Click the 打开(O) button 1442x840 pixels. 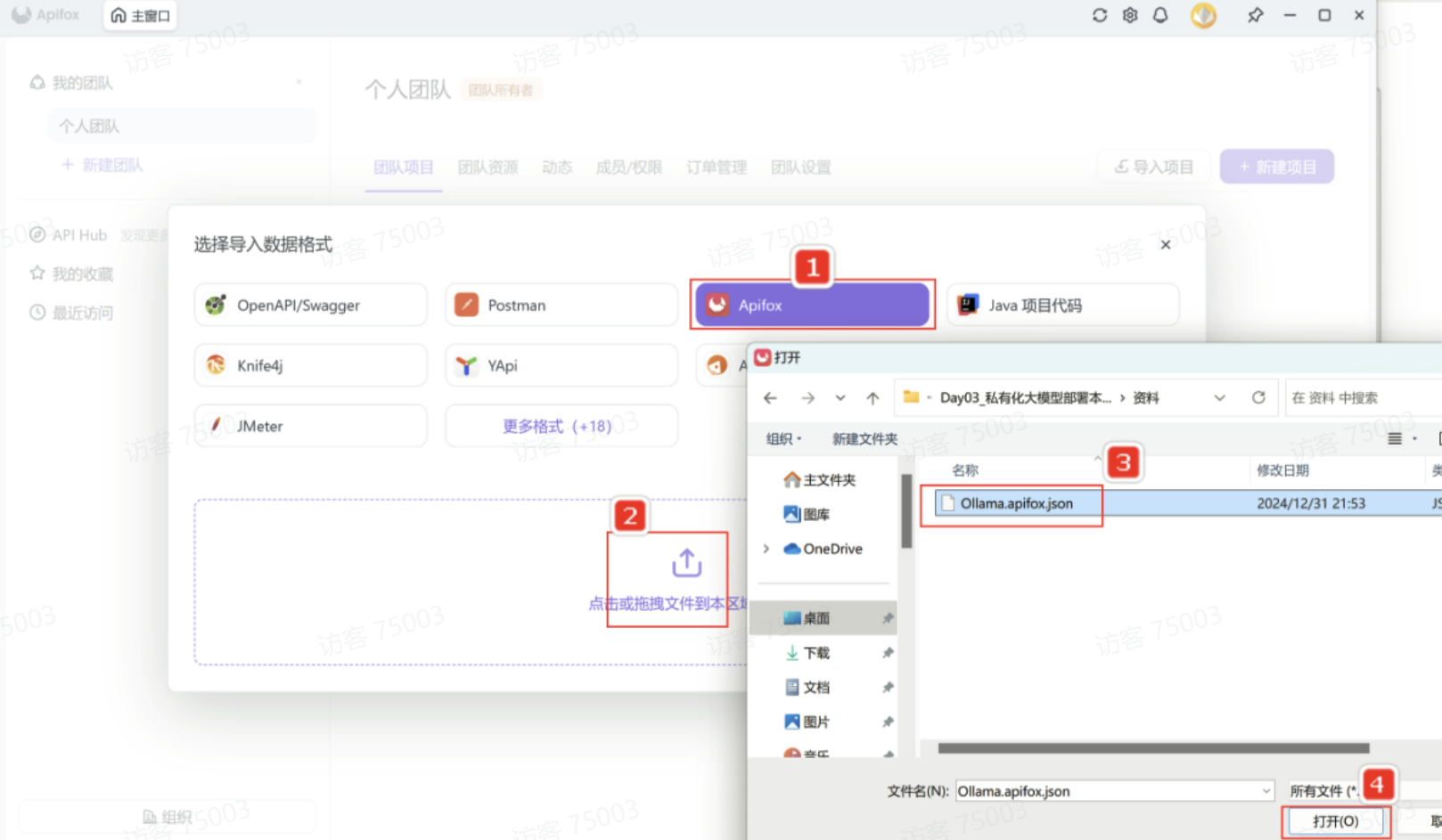[x=1335, y=821]
